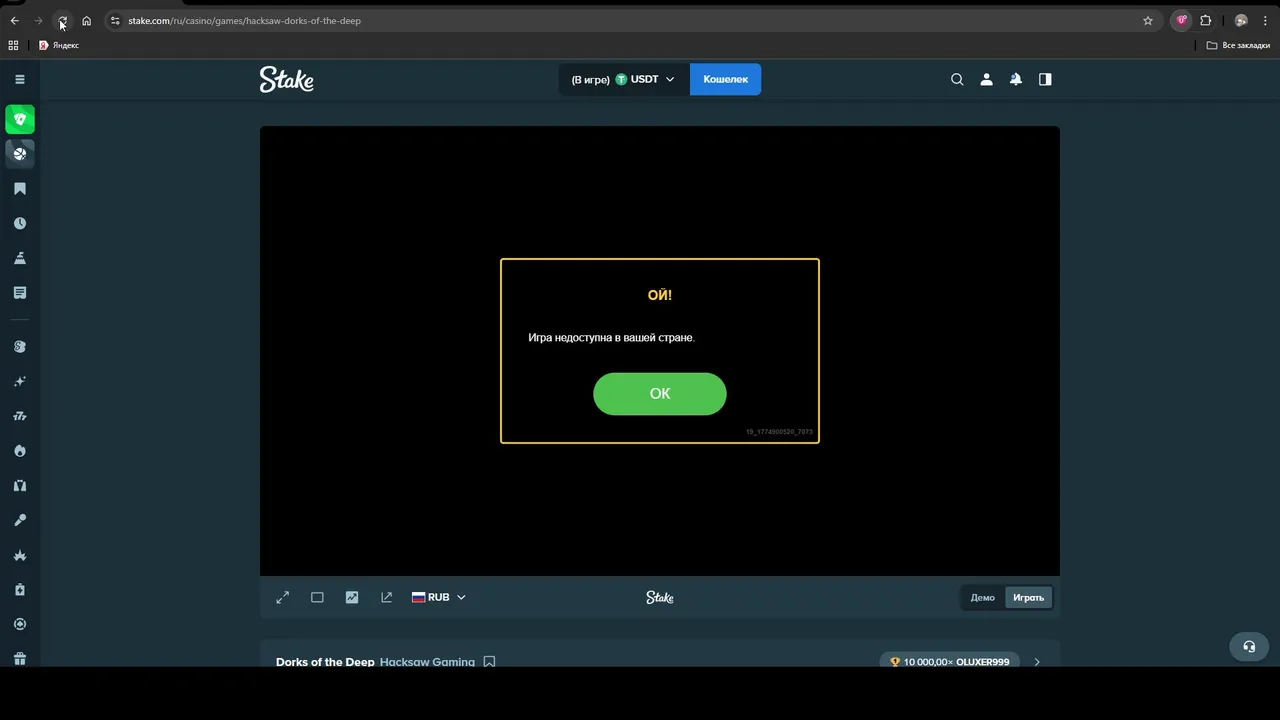Open the gift icon in sidebar

20,659
